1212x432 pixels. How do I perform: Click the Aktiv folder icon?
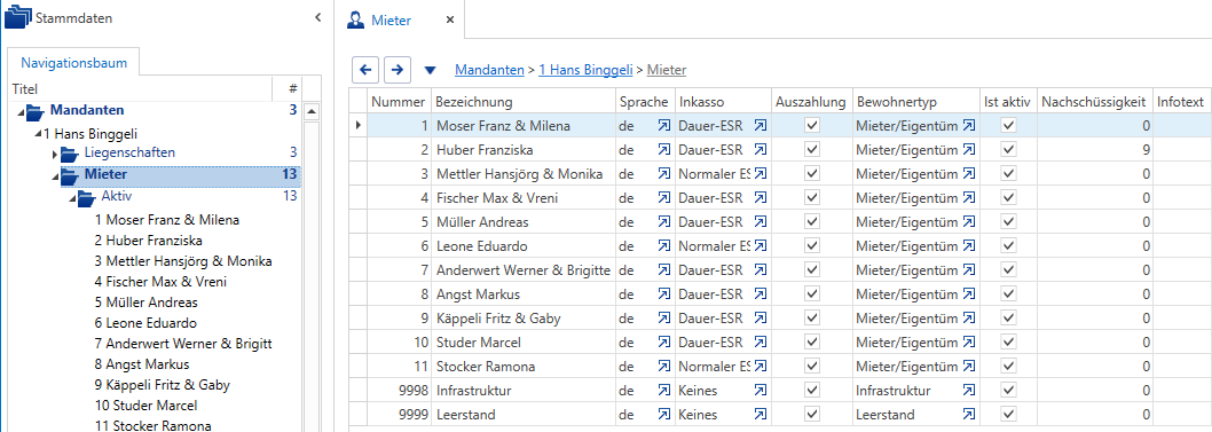[87, 197]
